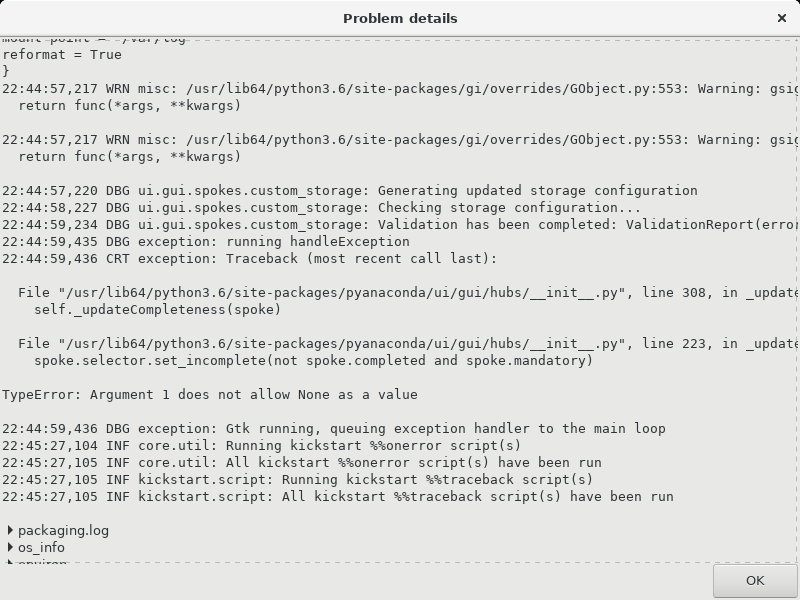Click the 'Gtk running, queuing exception handler' line

[x=334, y=429]
